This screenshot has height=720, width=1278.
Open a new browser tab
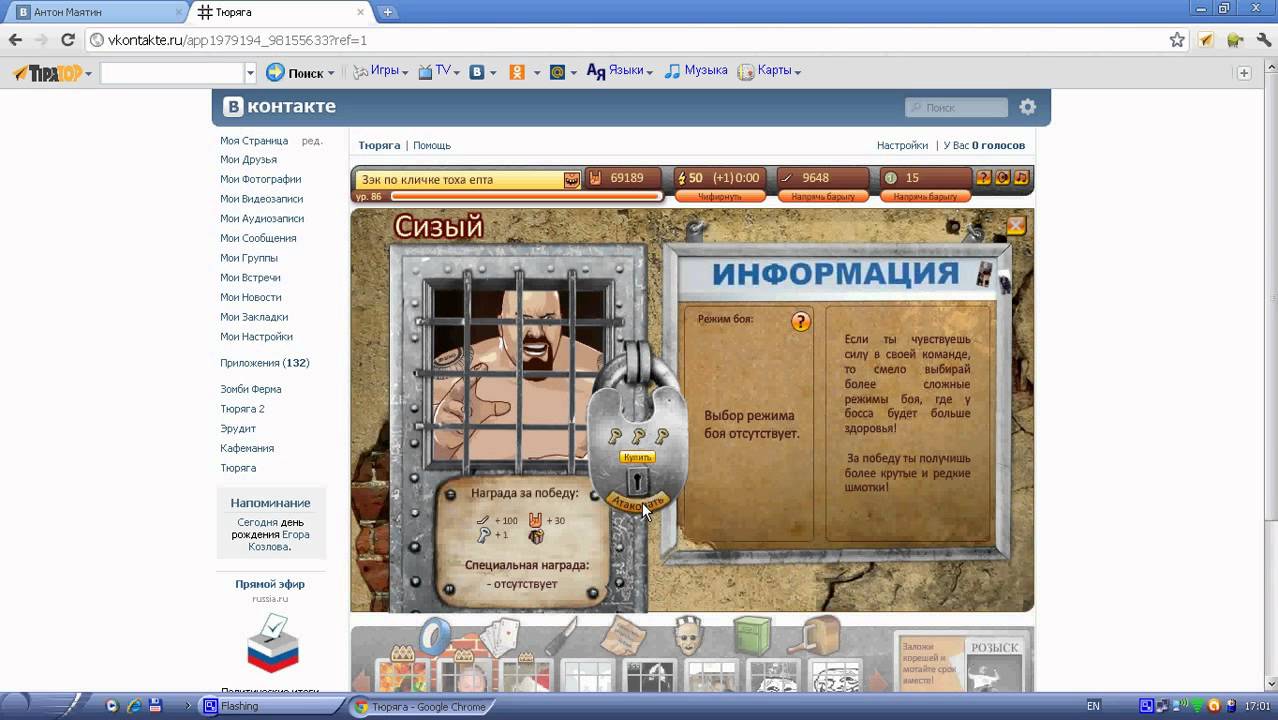pyautogui.click(x=388, y=12)
